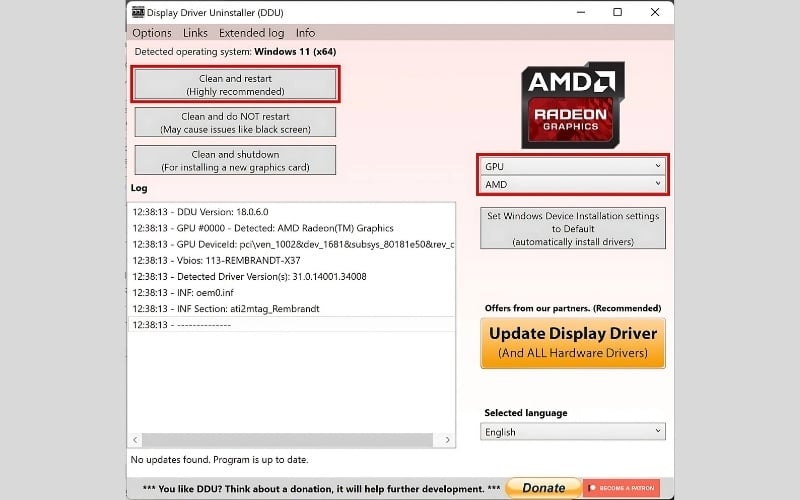Image resolution: width=800 pixels, height=500 pixels.
Task: Click Clean and do NOT restart
Action: point(235,123)
